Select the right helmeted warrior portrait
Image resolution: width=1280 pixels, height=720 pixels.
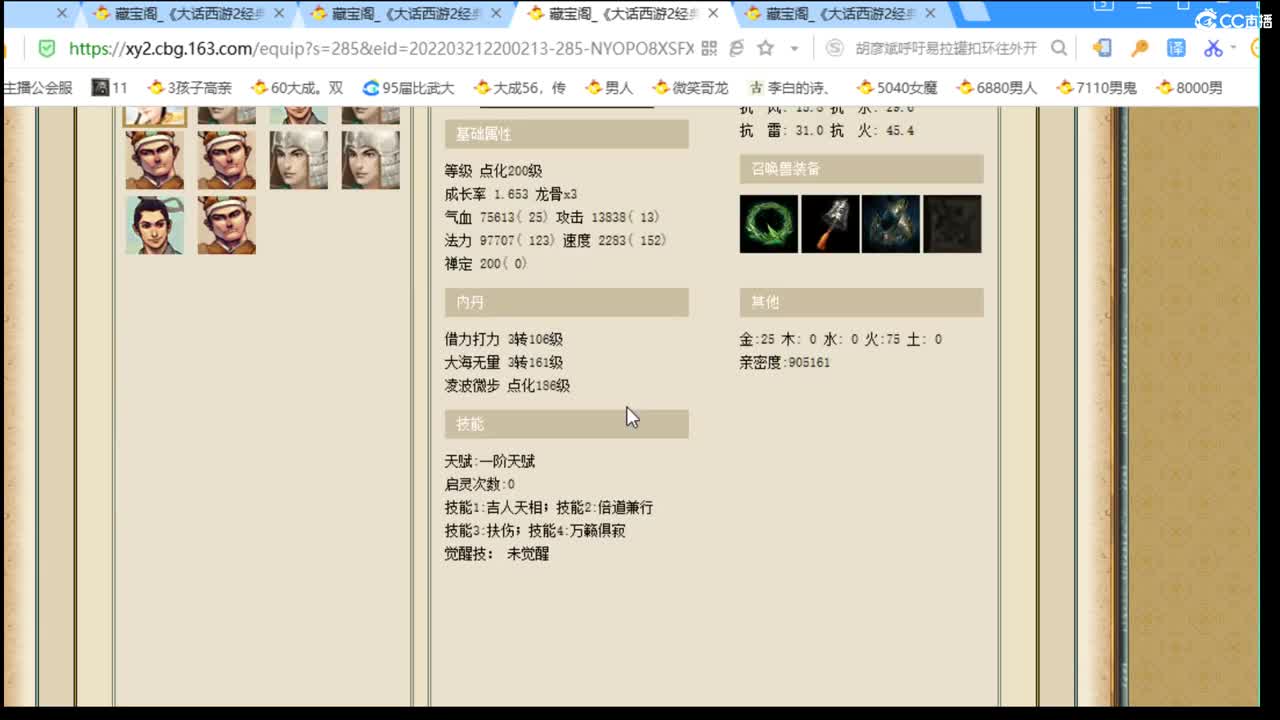(371, 160)
